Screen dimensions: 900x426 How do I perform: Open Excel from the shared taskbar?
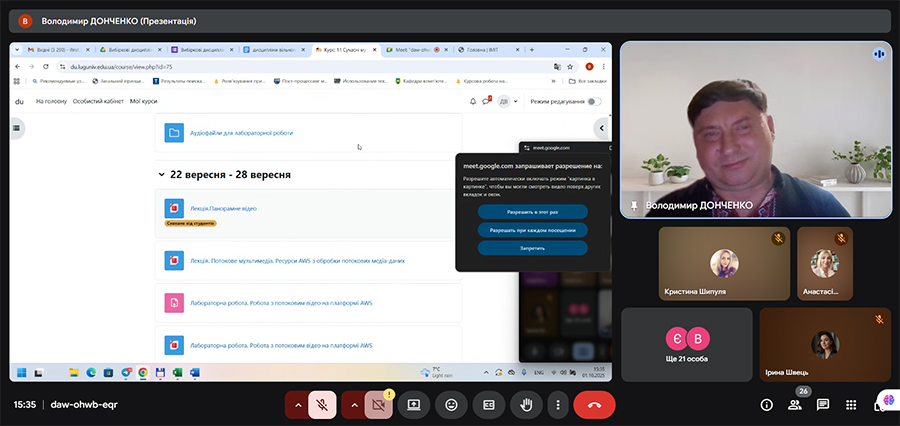177,373
